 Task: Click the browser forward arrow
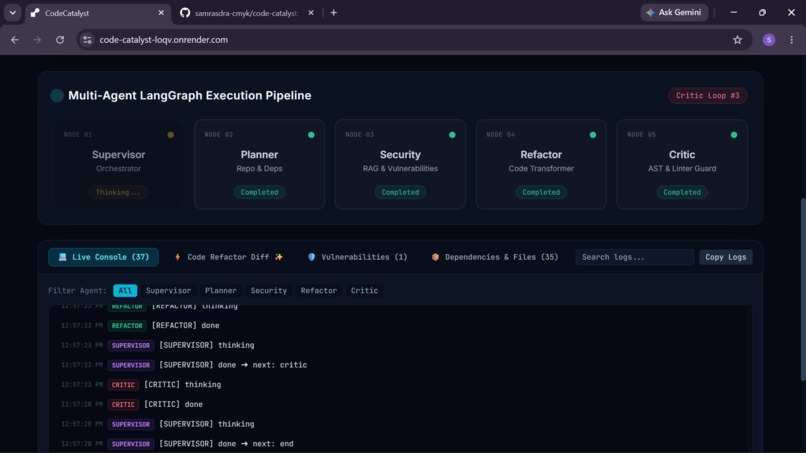(37, 40)
